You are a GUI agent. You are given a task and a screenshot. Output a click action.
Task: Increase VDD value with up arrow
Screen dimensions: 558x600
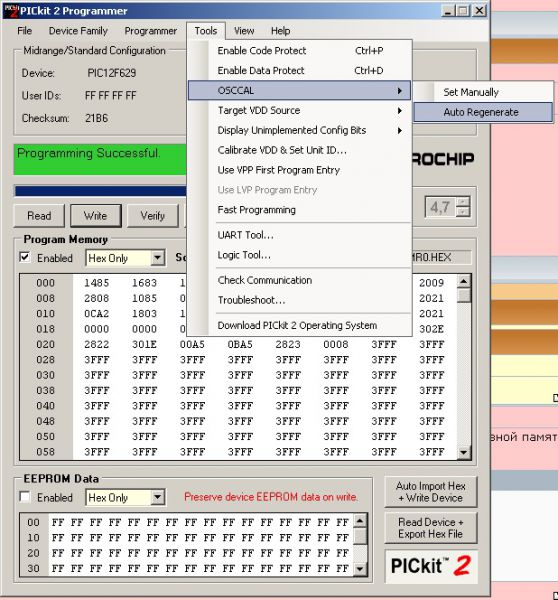coord(463,202)
